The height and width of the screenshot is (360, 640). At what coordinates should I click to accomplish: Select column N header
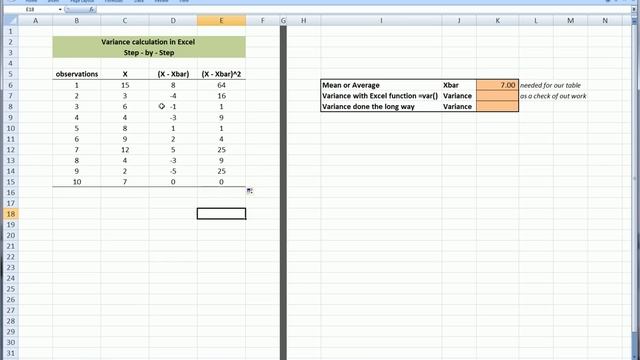[605, 20]
